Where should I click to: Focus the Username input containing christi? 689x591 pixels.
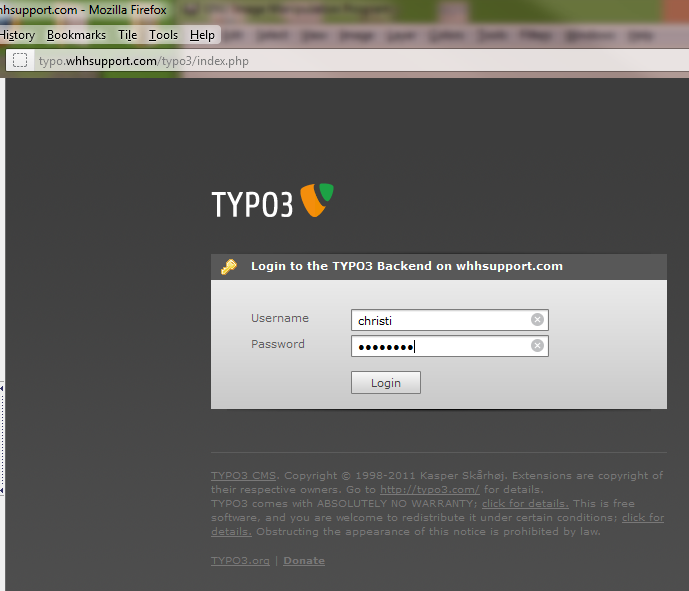click(x=440, y=320)
